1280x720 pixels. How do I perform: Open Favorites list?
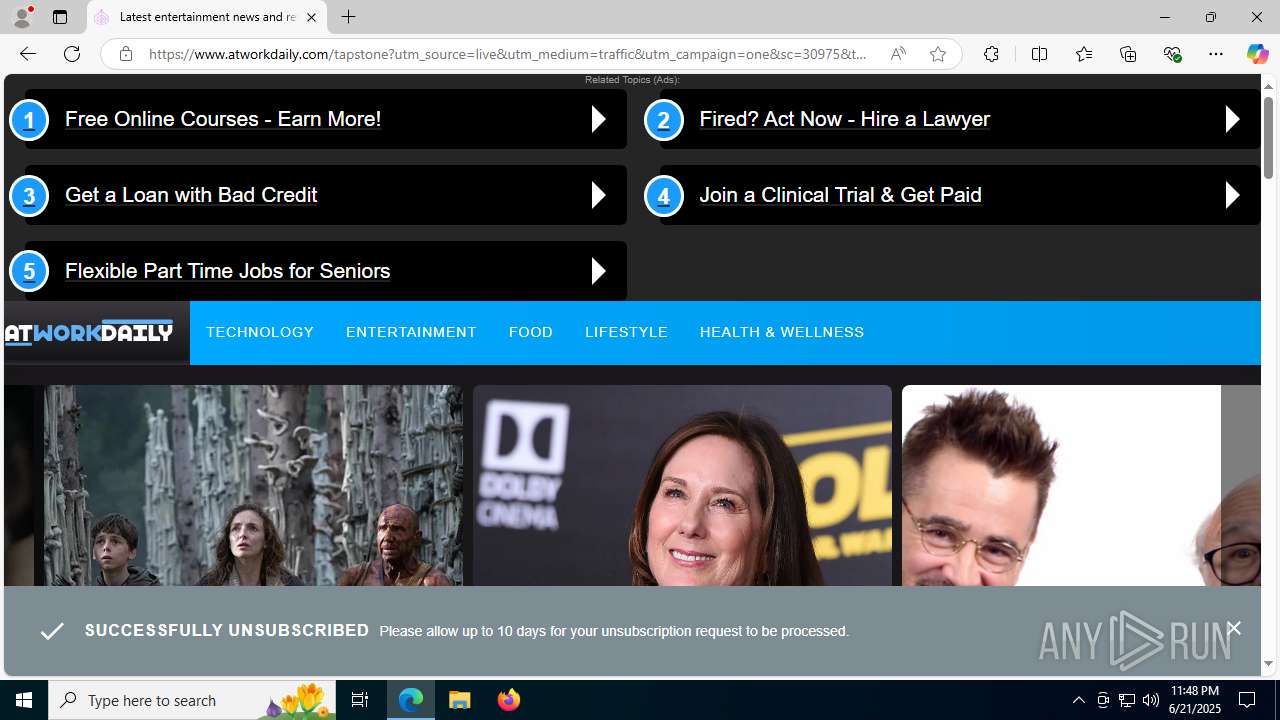(x=1083, y=54)
